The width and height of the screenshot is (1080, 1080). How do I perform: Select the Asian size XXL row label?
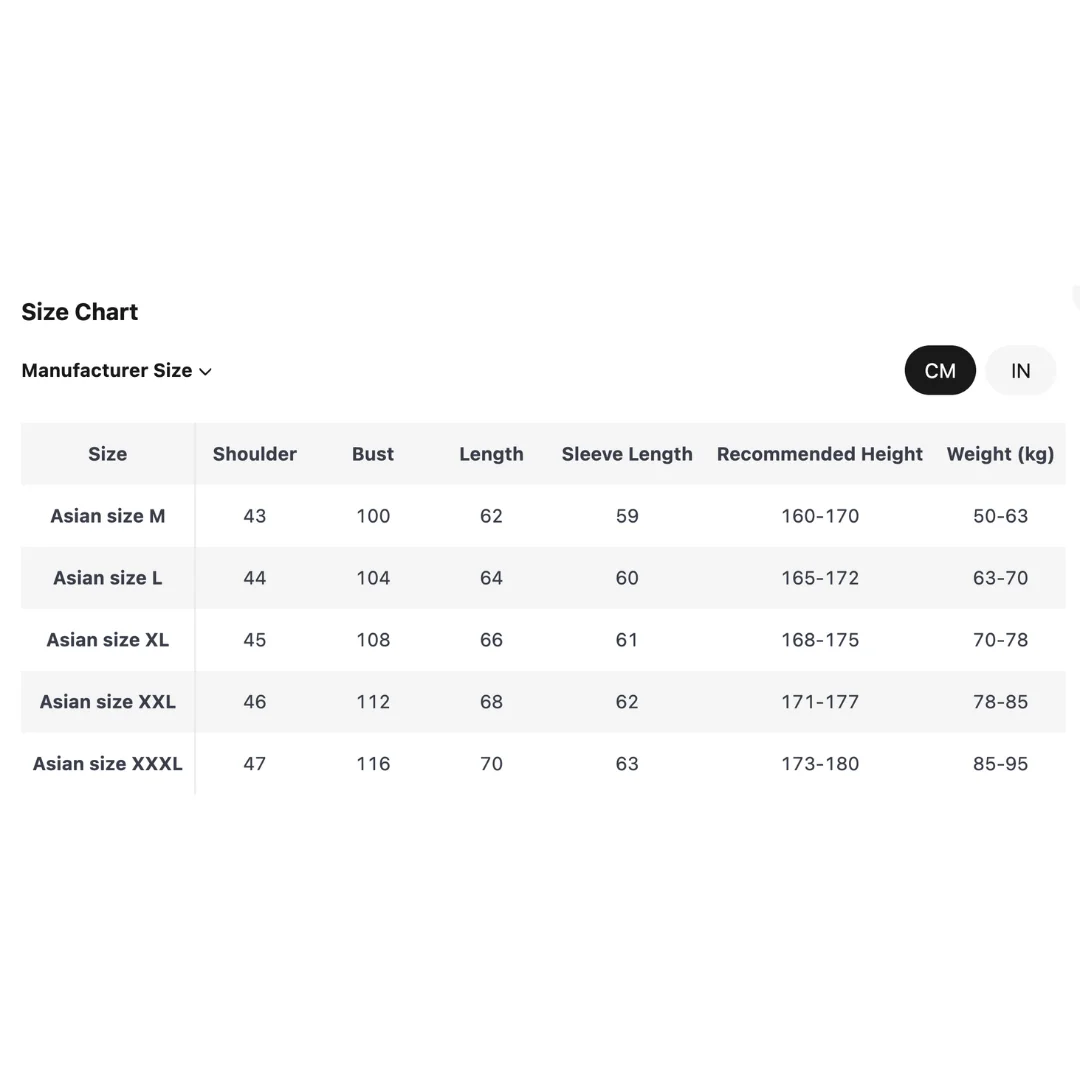pos(108,702)
